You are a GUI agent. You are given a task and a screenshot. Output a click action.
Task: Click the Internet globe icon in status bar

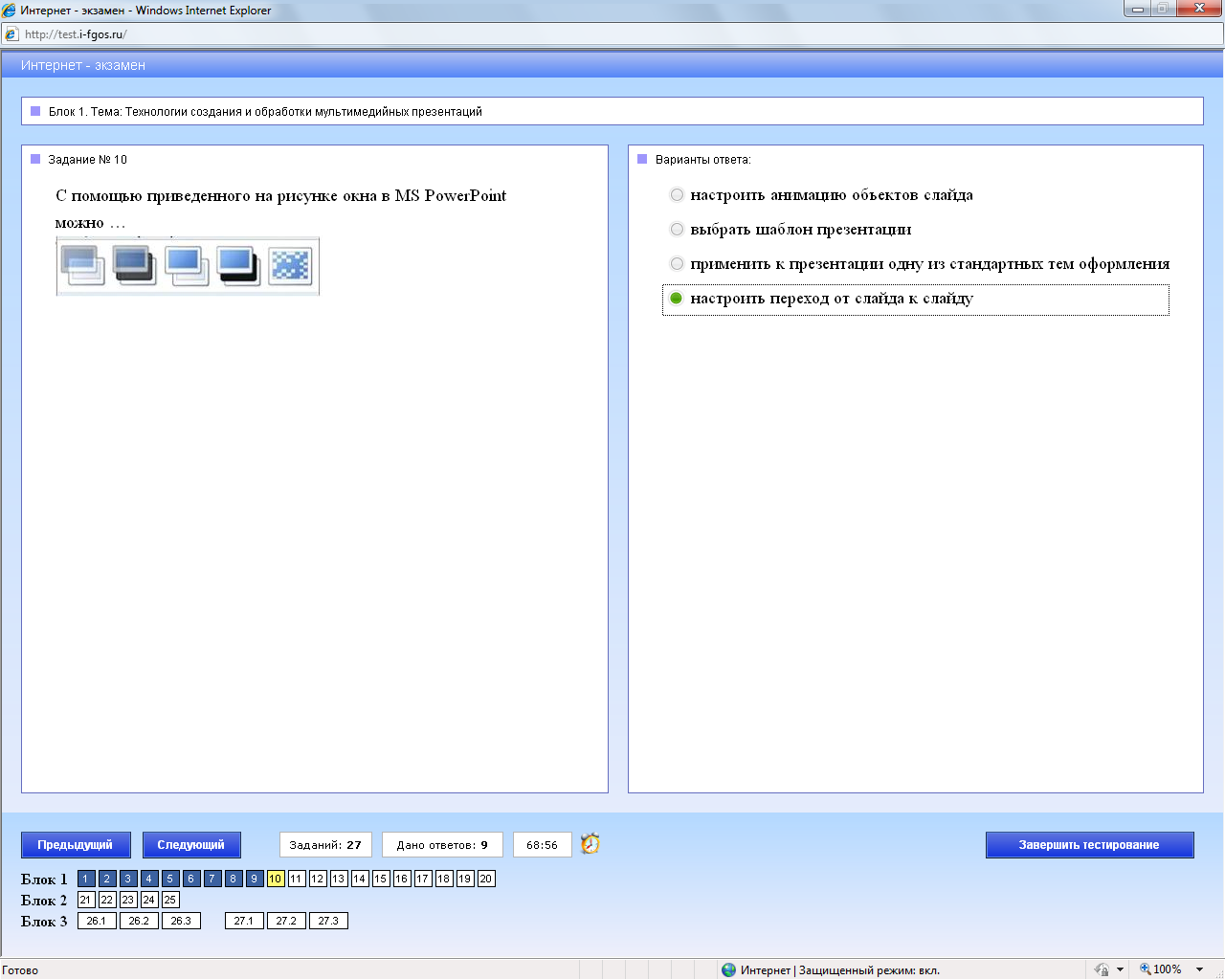(x=729, y=969)
